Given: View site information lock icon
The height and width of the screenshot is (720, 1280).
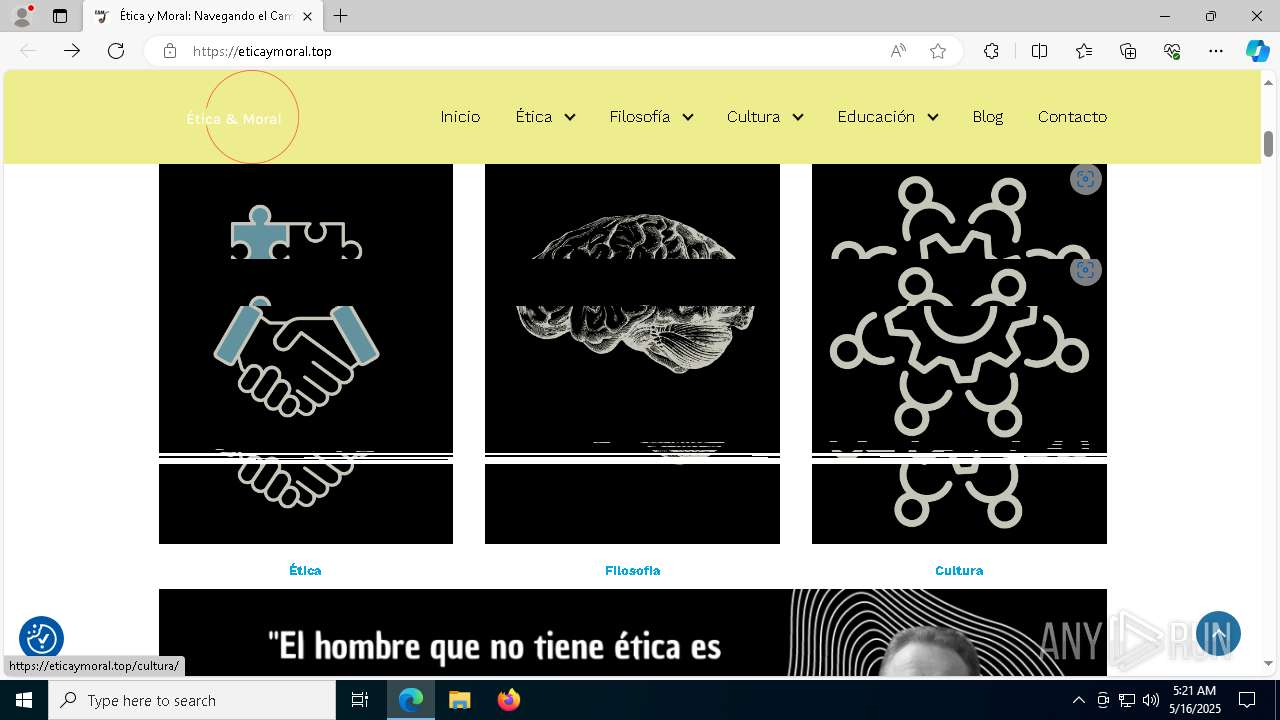Looking at the screenshot, I should click(x=170, y=51).
